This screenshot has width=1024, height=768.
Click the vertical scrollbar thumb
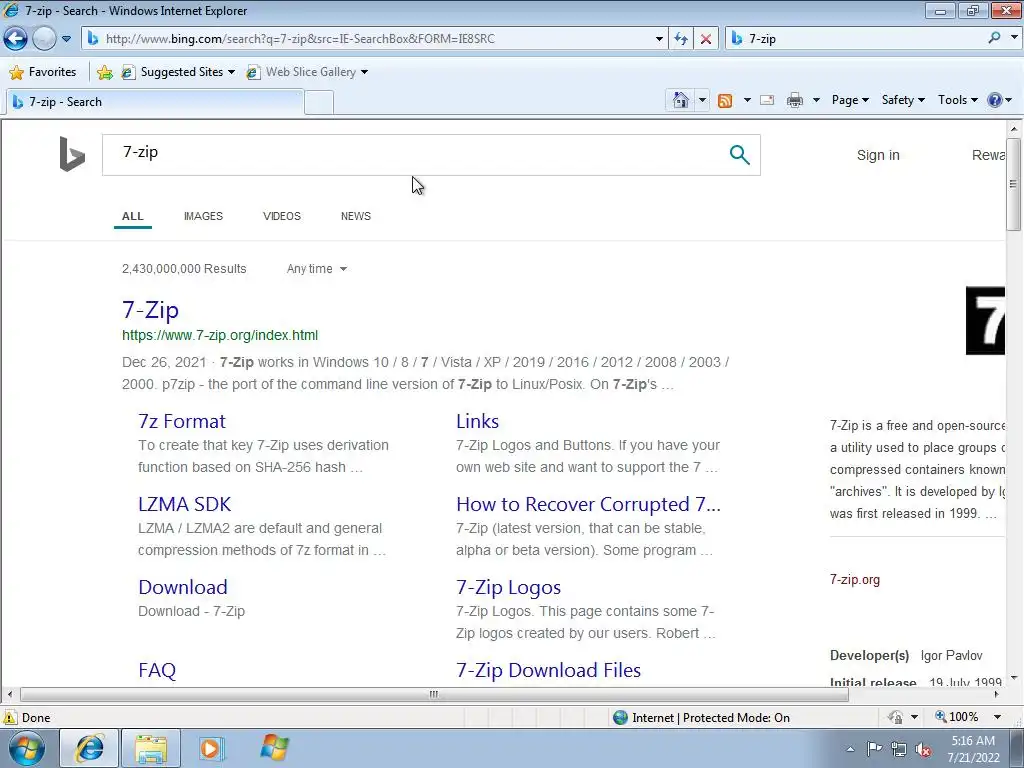(x=1014, y=184)
